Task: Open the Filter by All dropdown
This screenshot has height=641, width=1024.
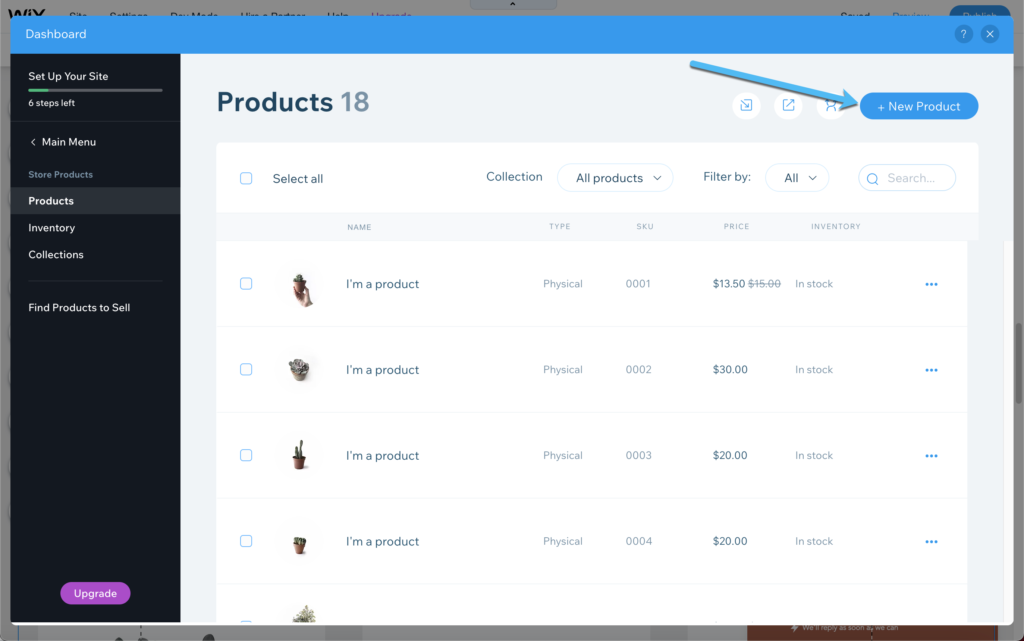Action: pyautogui.click(x=797, y=178)
